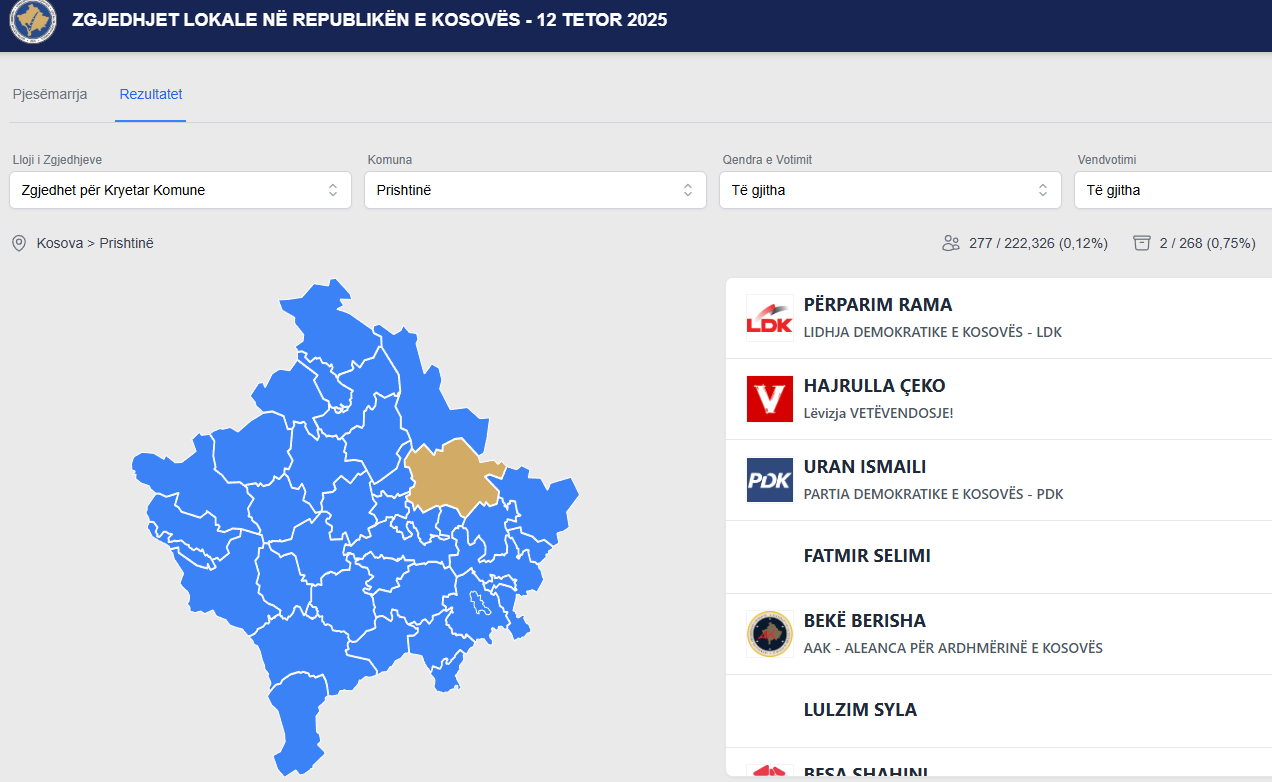Select the Rezultatet tab

pyautogui.click(x=151, y=94)
